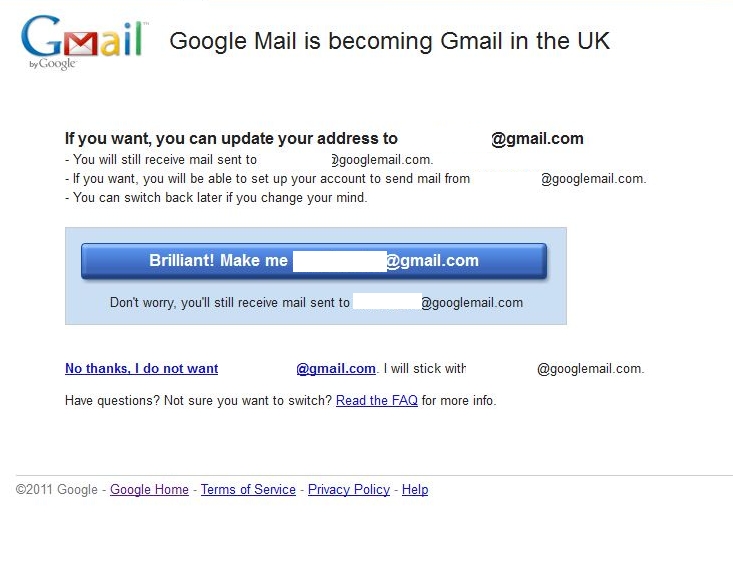733x578 pixels.
Task: Click the 'by Google' text under the logo
Action: point(53,64)
